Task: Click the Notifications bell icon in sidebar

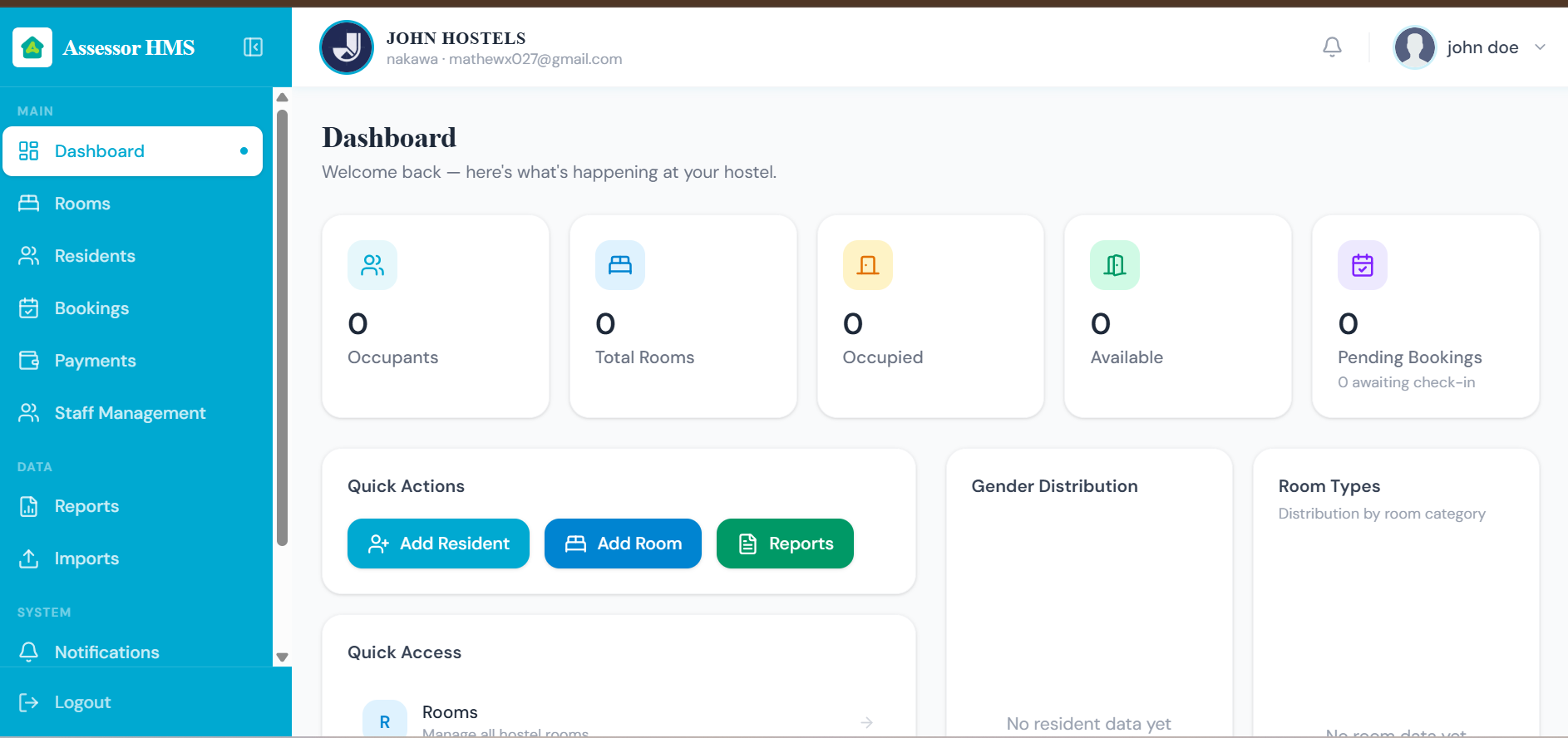Action: [x=29, y=652]
